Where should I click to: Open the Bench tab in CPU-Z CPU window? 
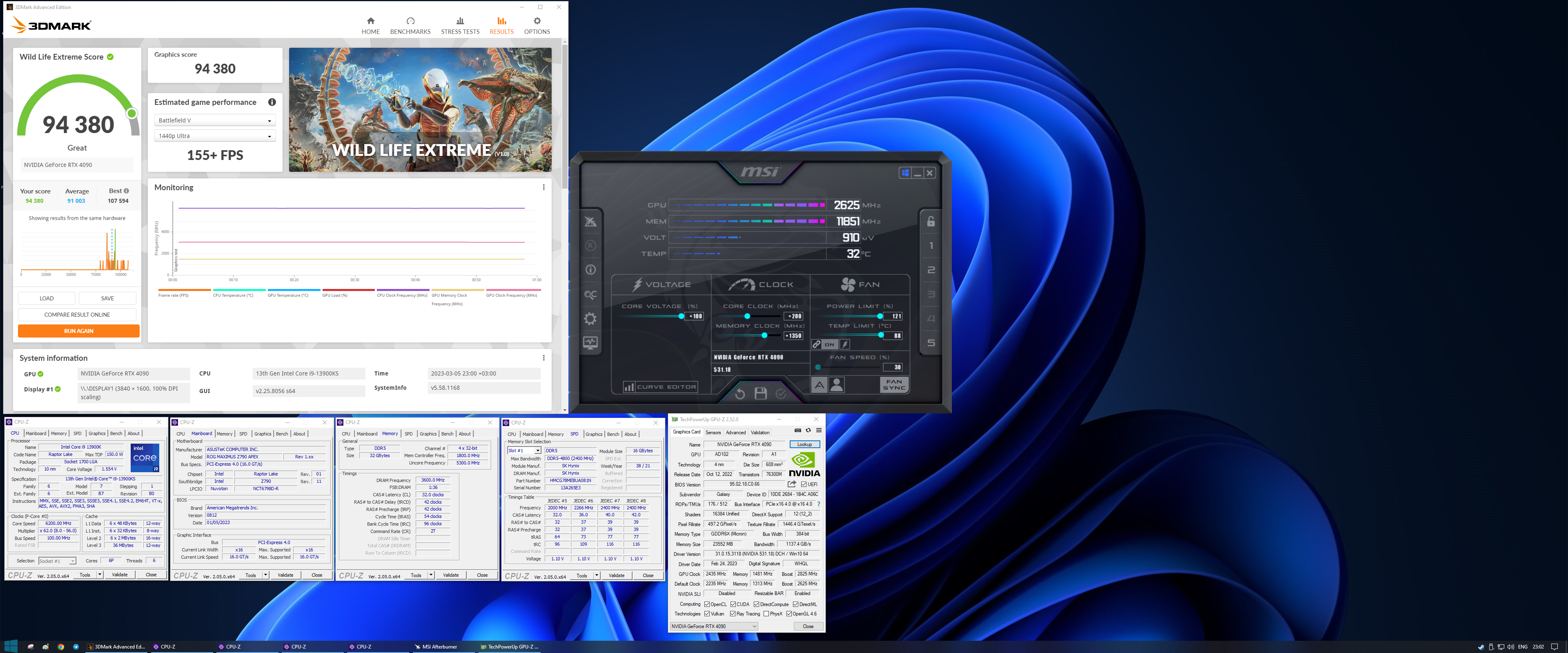(116, 433)
